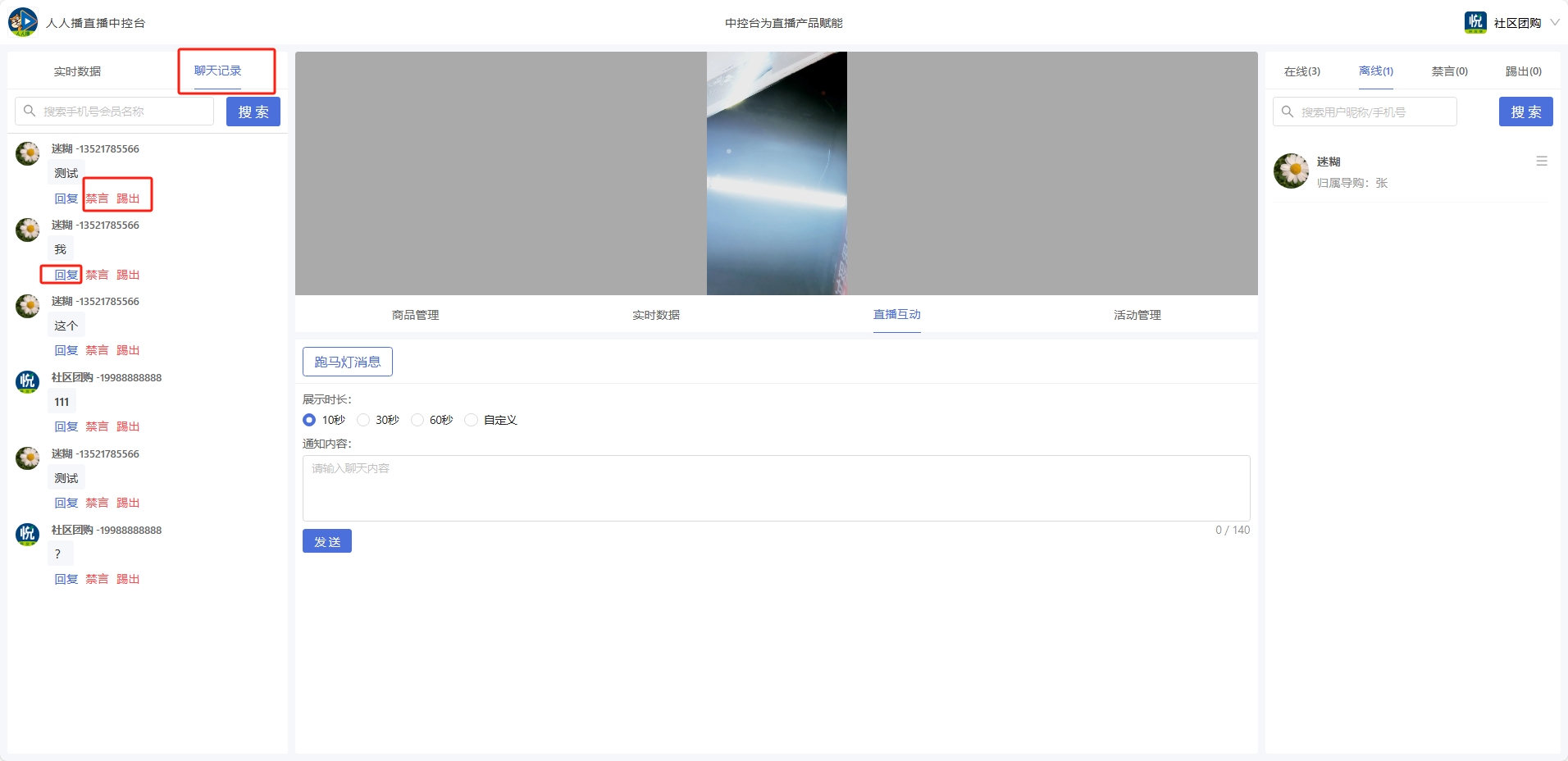Viewport: 1568px width, 761px height.
Task: Click the 人人播 logo icon
Action: tap(23, 22)
